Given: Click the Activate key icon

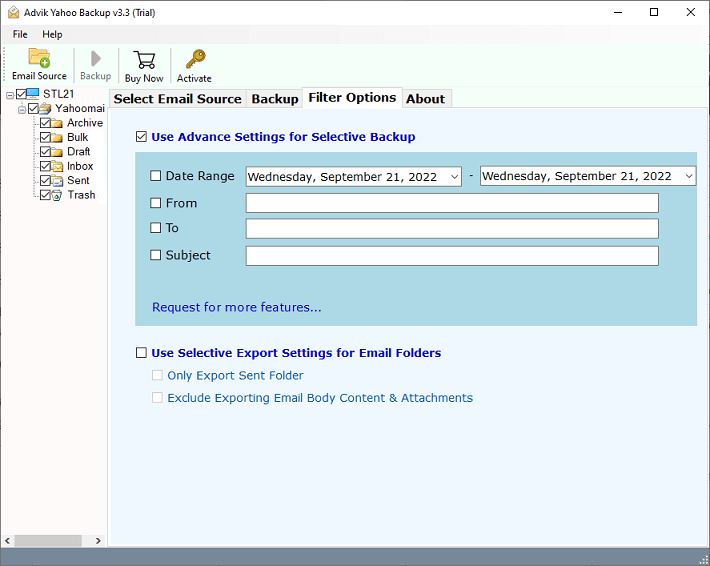Looking at the screenshot, I should pos(195,59).
